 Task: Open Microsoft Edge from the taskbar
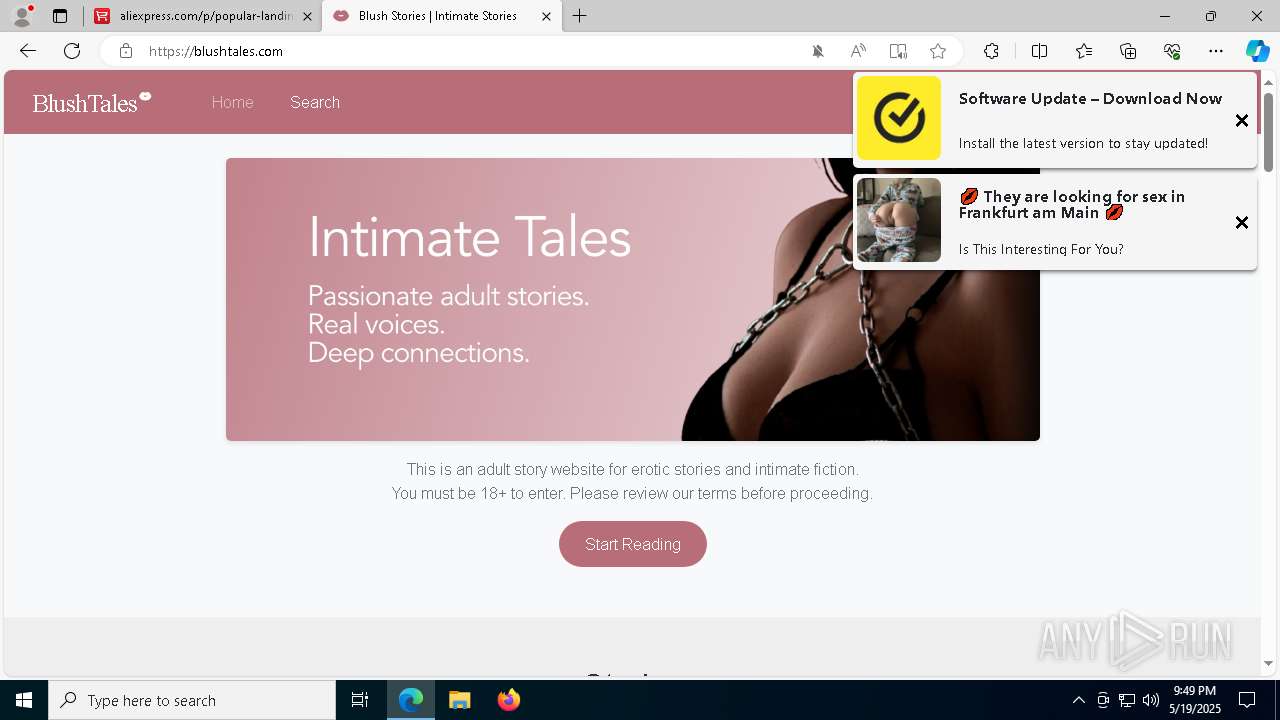click(411, 700)
